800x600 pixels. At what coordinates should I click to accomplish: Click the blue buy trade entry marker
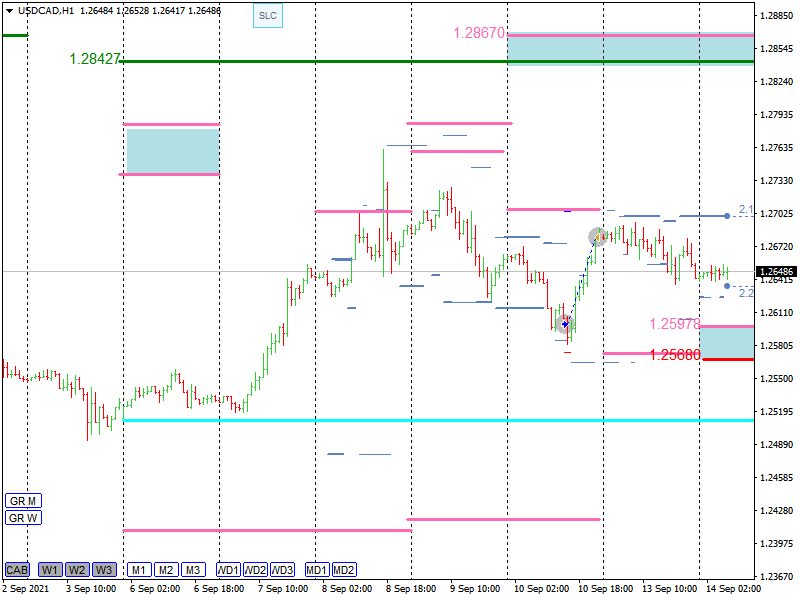tap(565, 323)
